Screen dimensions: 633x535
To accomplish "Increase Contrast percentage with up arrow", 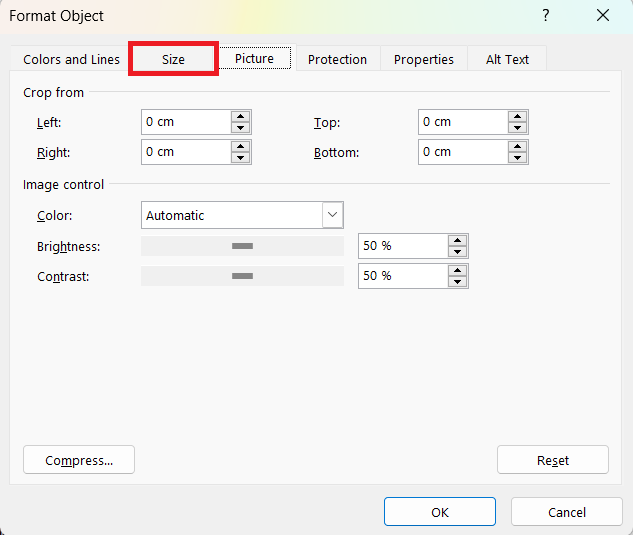I will coord(457,271).
